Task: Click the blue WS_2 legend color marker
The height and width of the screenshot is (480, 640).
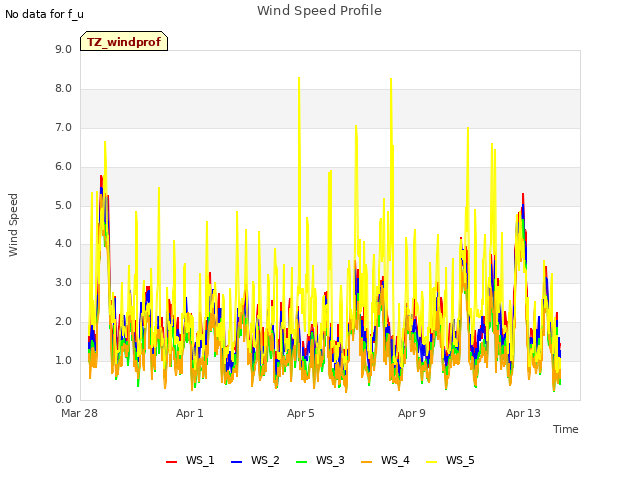Action: tap(236, 462)
